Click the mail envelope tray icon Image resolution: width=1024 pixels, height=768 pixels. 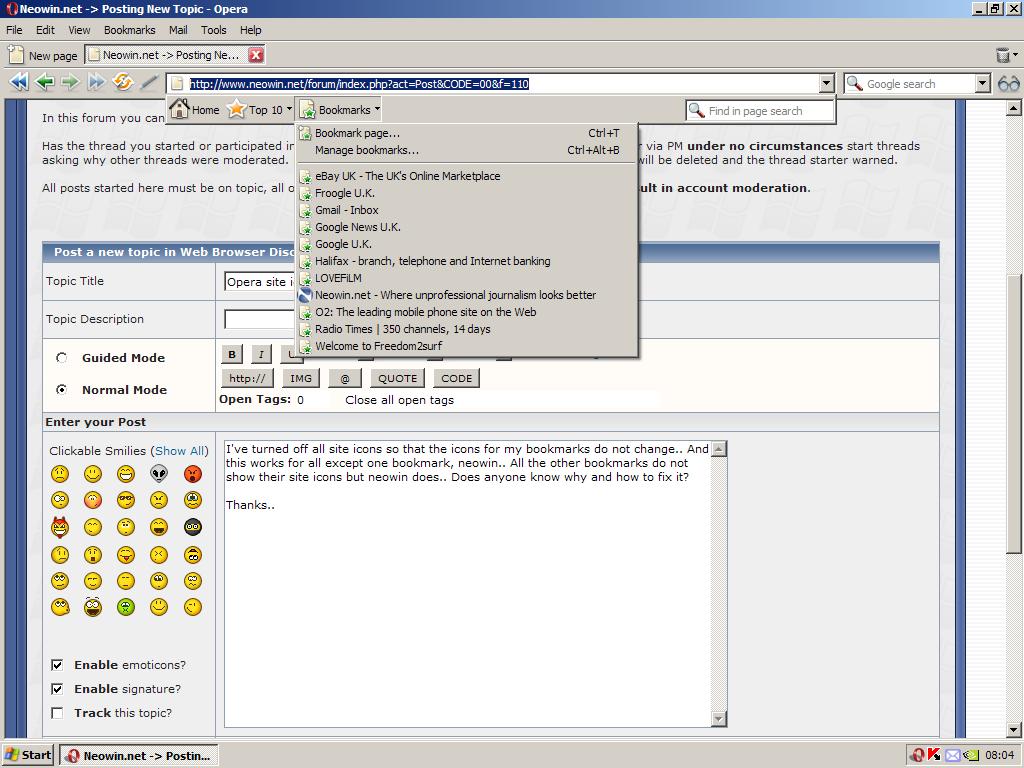(953, 756)
